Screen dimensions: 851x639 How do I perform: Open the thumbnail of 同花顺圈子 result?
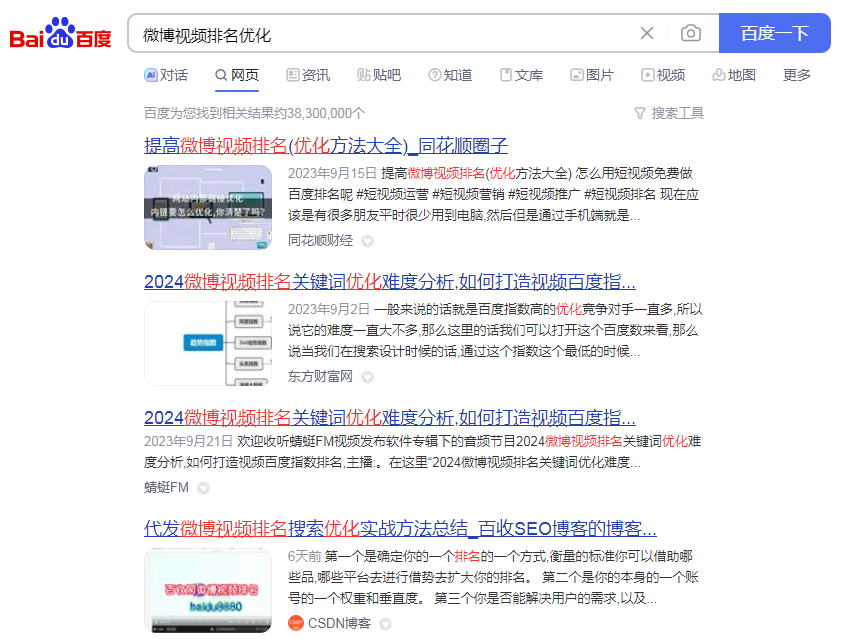(208, 207)
